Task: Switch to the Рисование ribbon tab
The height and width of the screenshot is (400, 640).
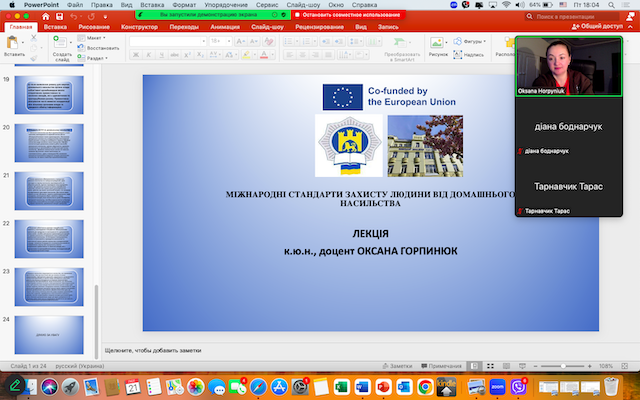Action: [x=94, y=27]
